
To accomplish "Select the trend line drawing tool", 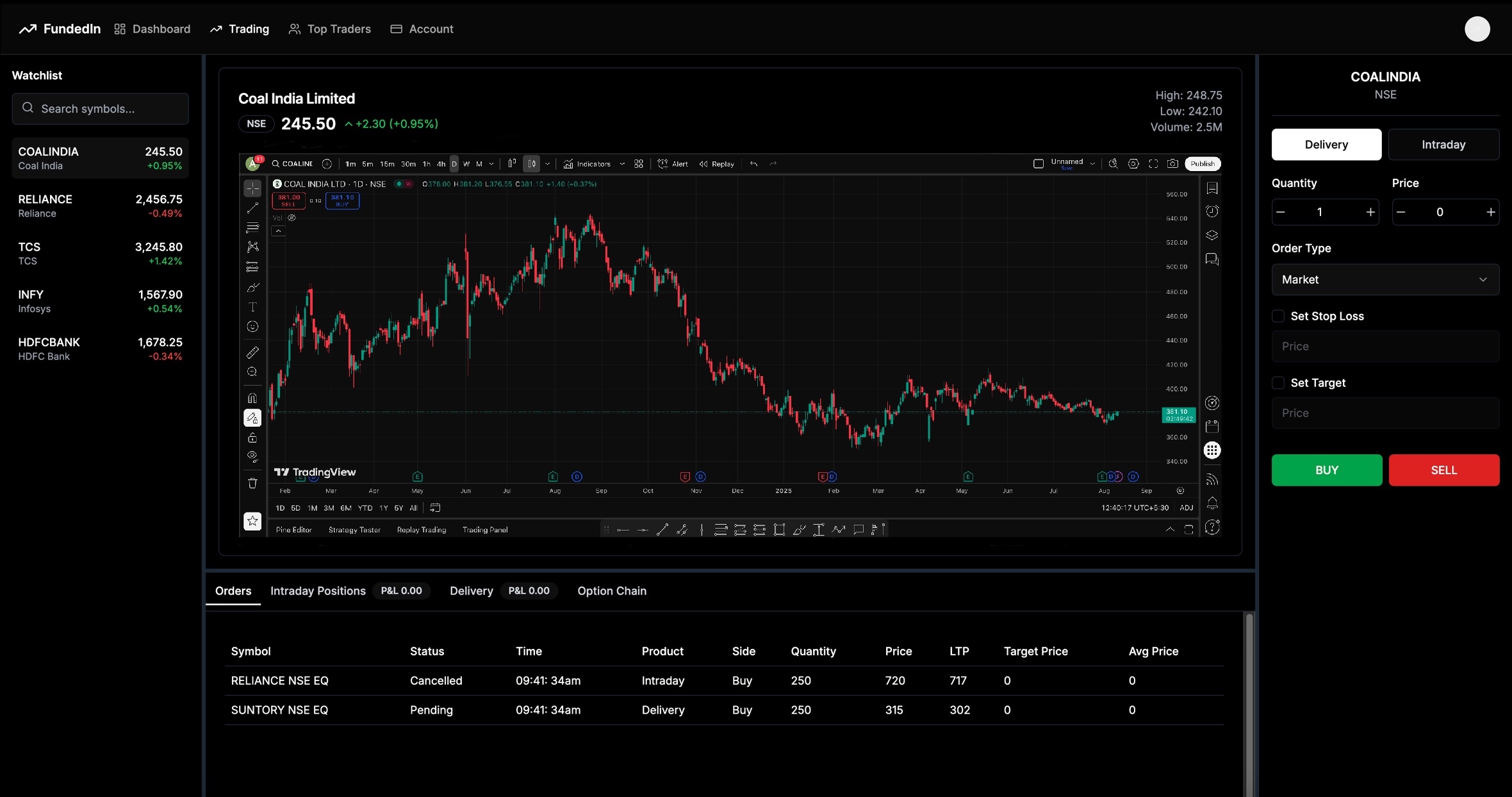I will pyautogui.click(x=253, y=209).
